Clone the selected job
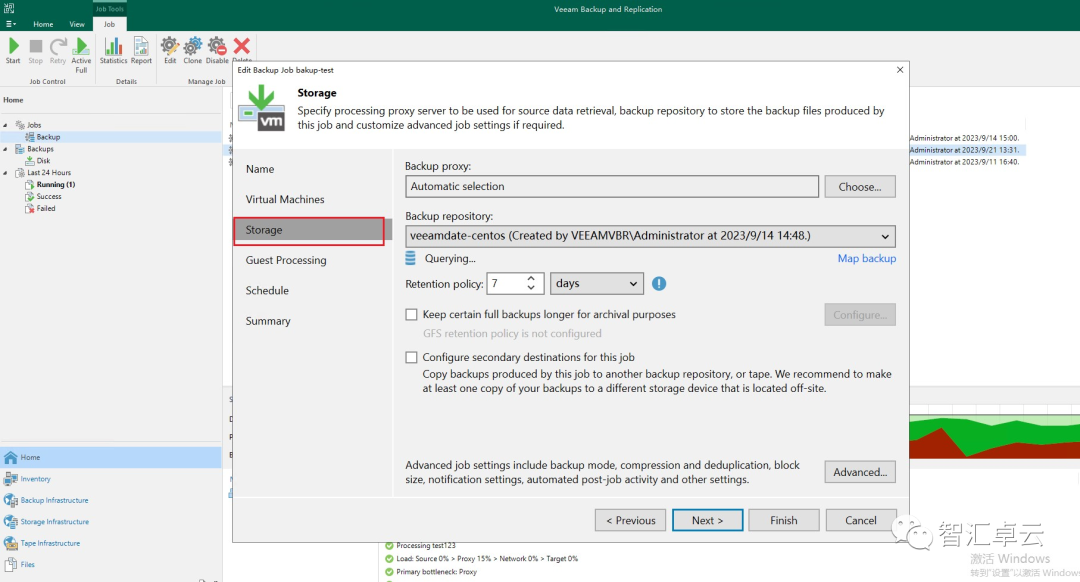 tap(193, 51)
